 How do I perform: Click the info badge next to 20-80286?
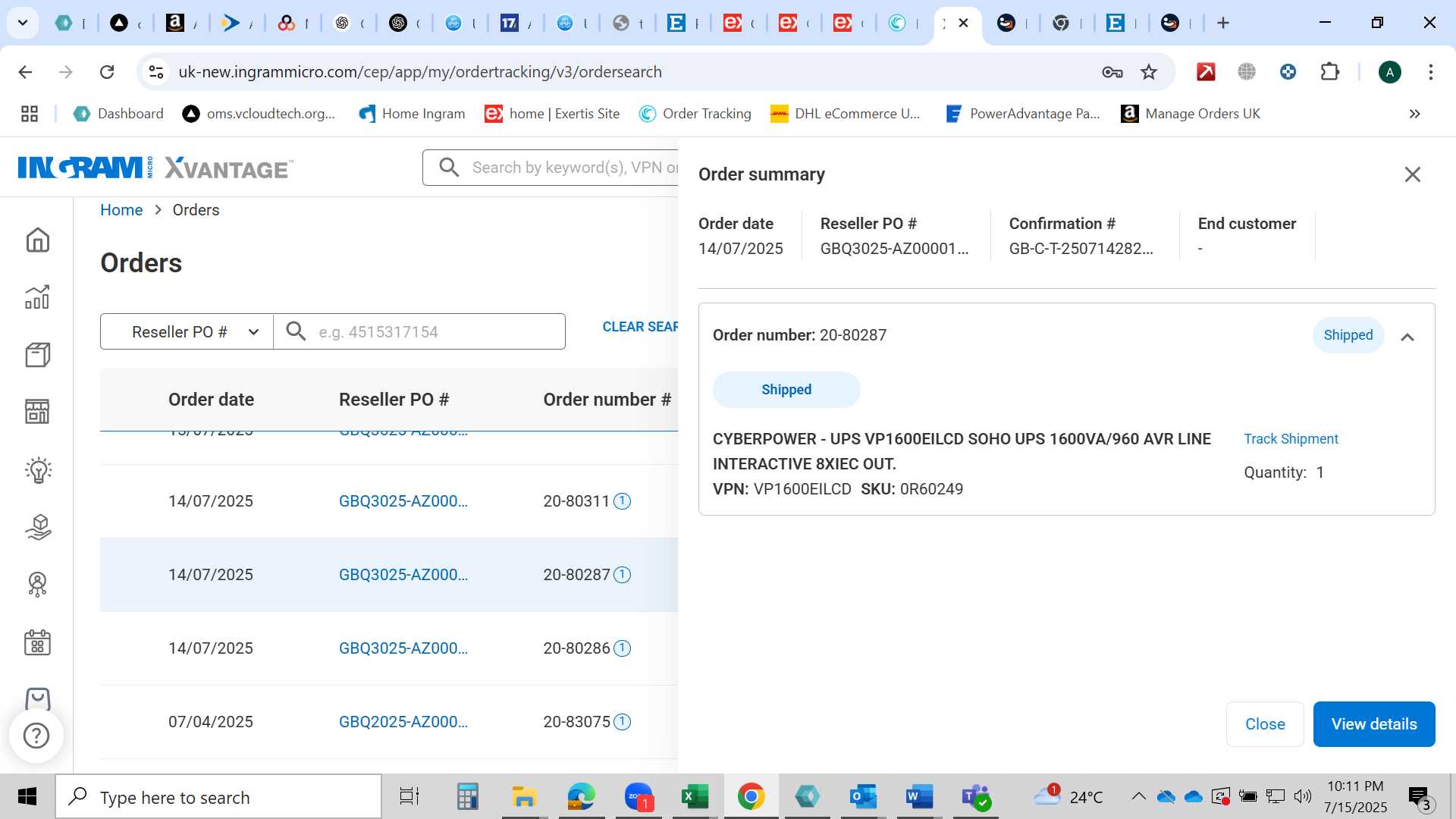(x=622, y=648)
